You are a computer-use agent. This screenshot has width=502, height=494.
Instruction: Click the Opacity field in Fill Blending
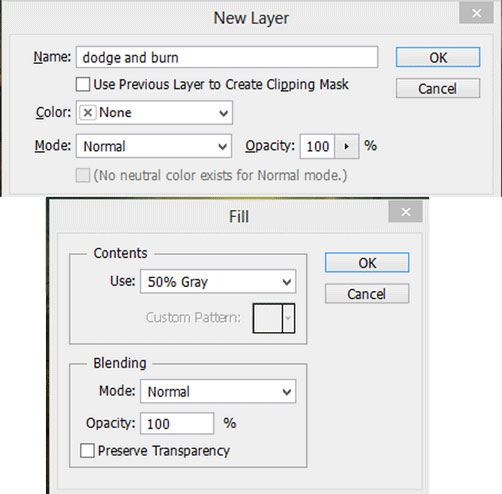[177, 424]
